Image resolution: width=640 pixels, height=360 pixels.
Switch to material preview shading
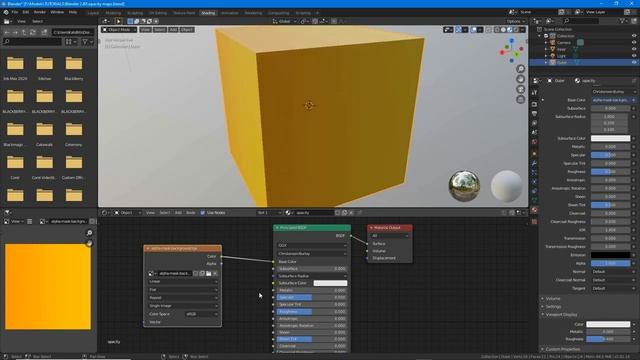(x=510, y=30)
